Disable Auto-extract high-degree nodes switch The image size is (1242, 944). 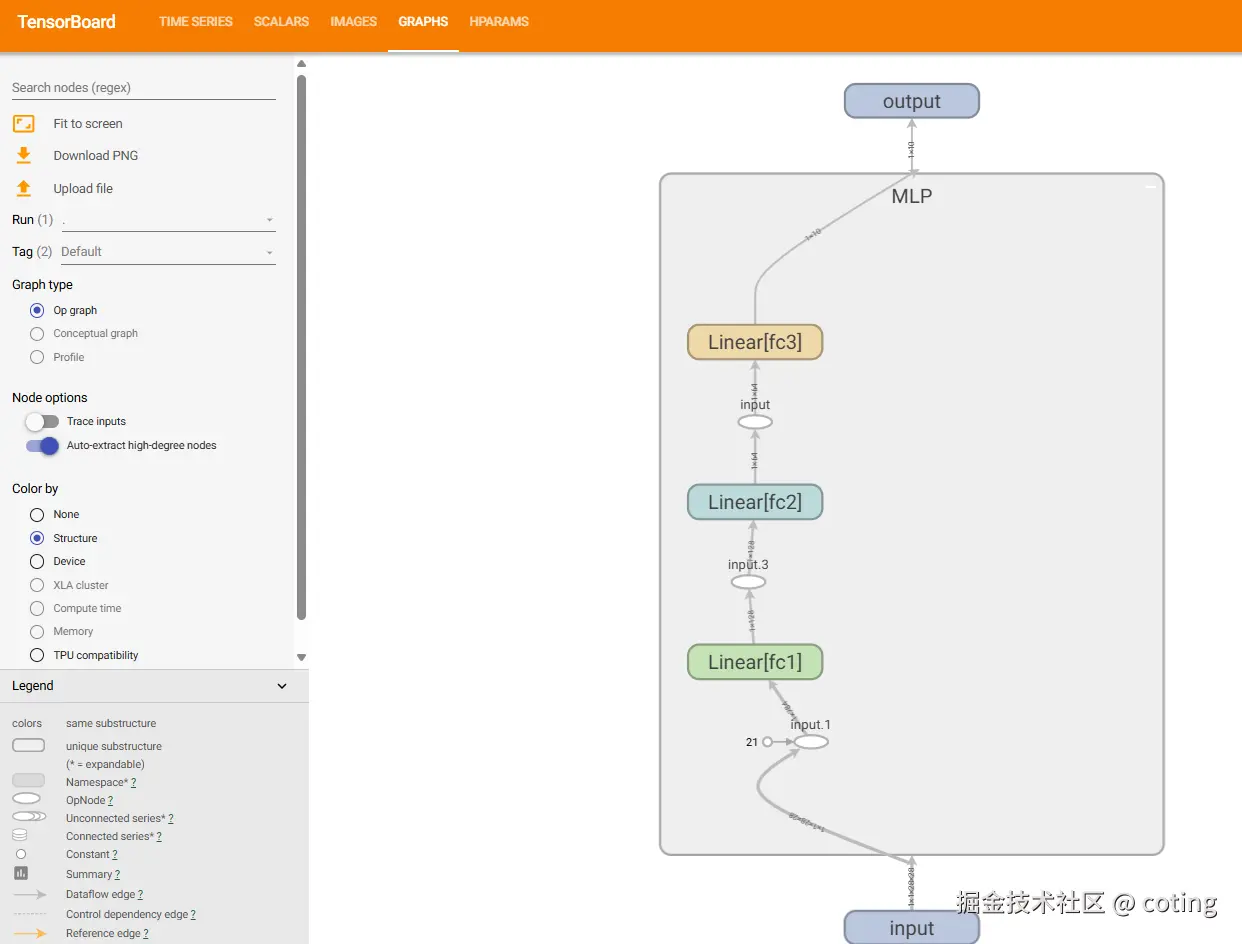point(42,445)
